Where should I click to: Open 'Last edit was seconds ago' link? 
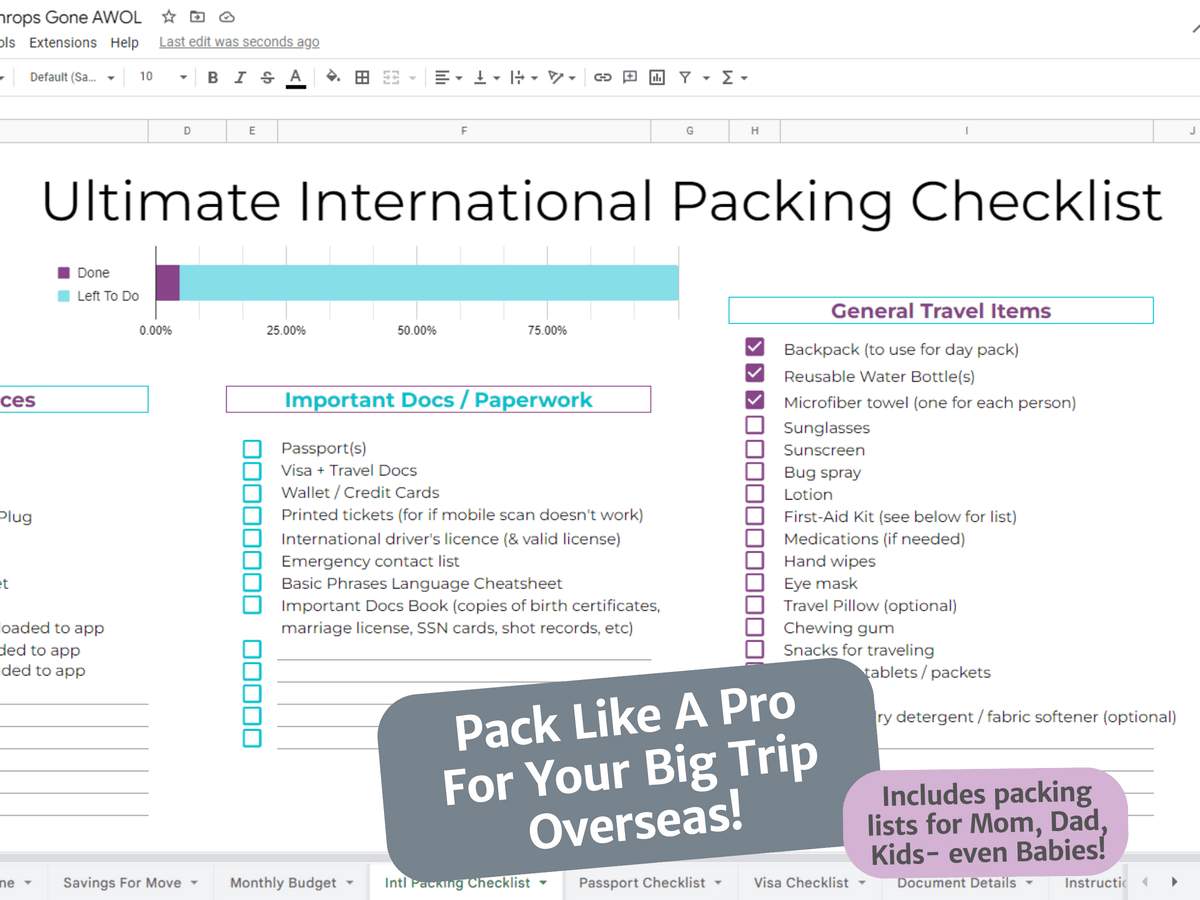coord(239,42)
